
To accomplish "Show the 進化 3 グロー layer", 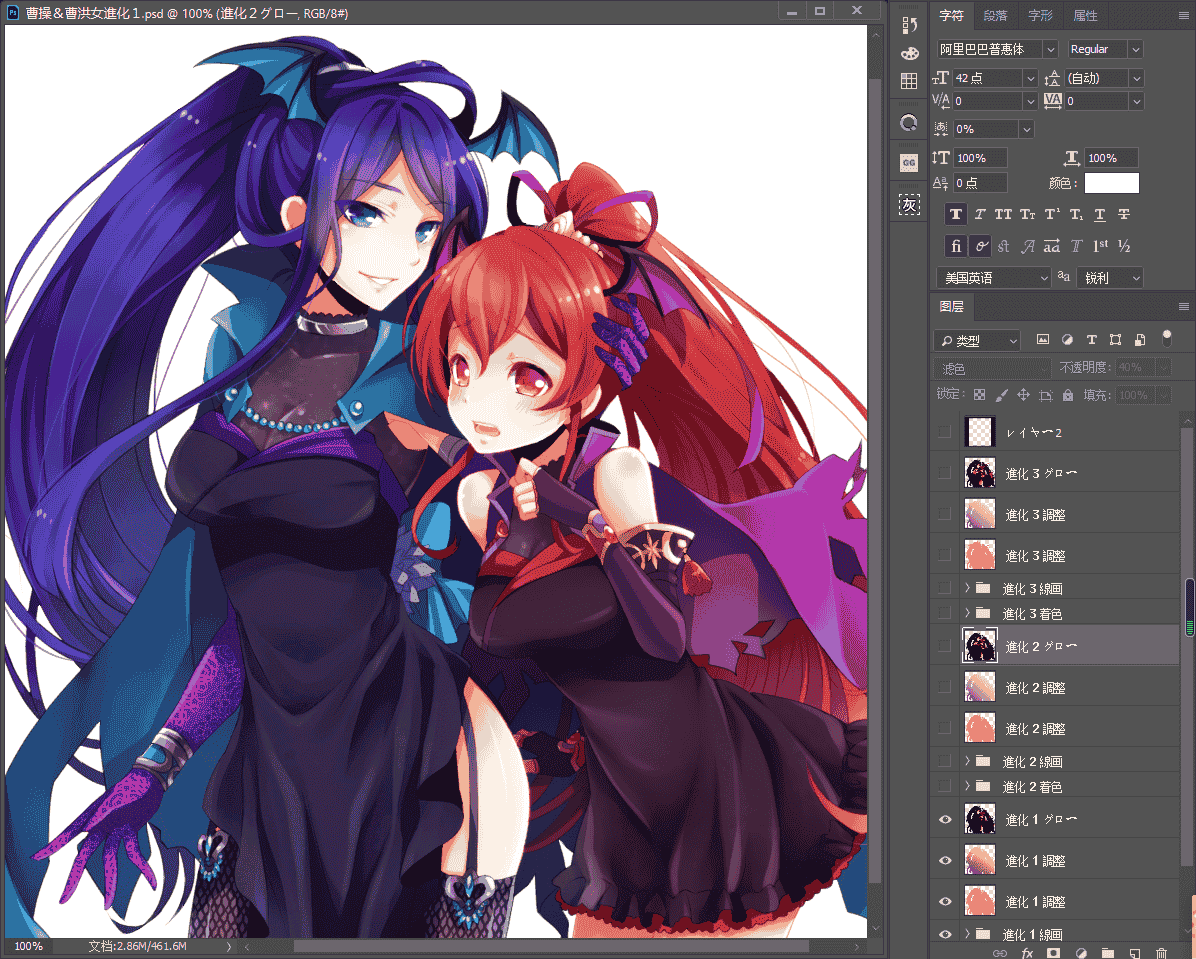I will click(x=945, y=473).
